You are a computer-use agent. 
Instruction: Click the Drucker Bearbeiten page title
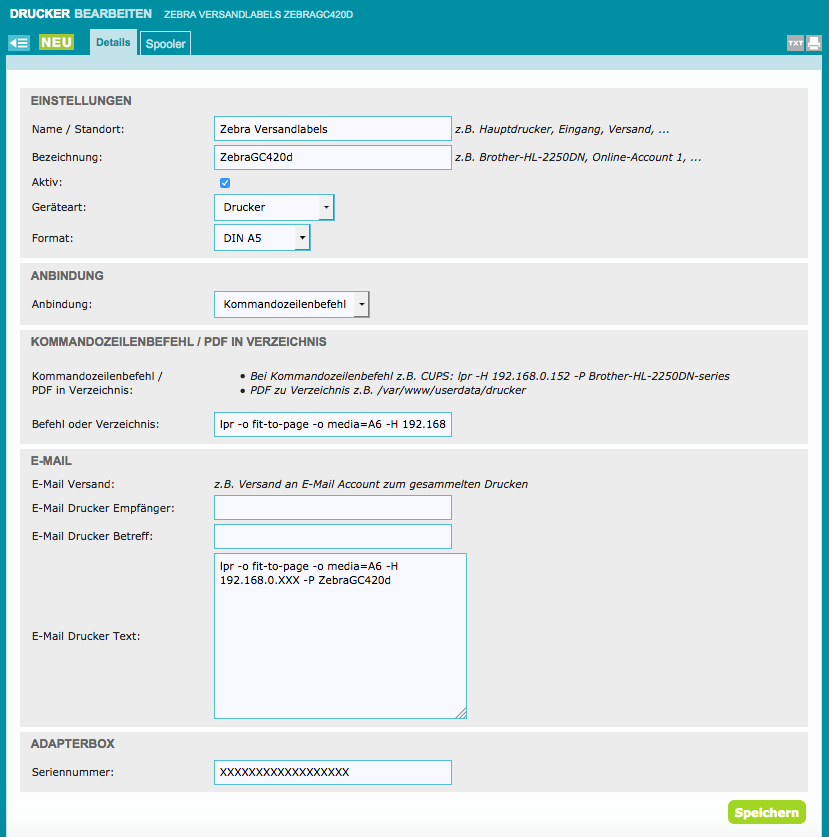pyautogui.click(x=80, y=14)
